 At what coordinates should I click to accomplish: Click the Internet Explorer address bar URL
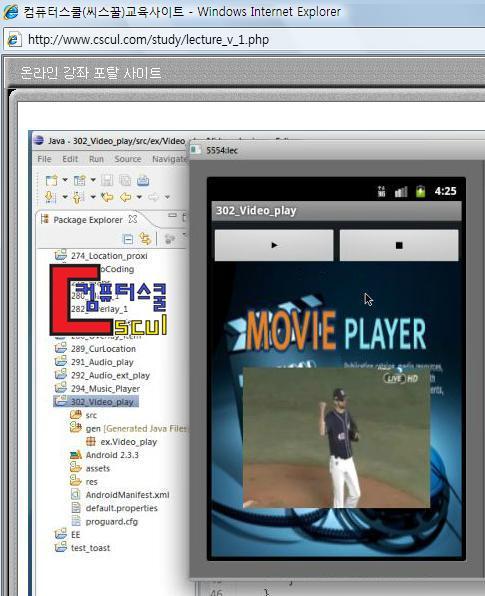tap(148, 40)
